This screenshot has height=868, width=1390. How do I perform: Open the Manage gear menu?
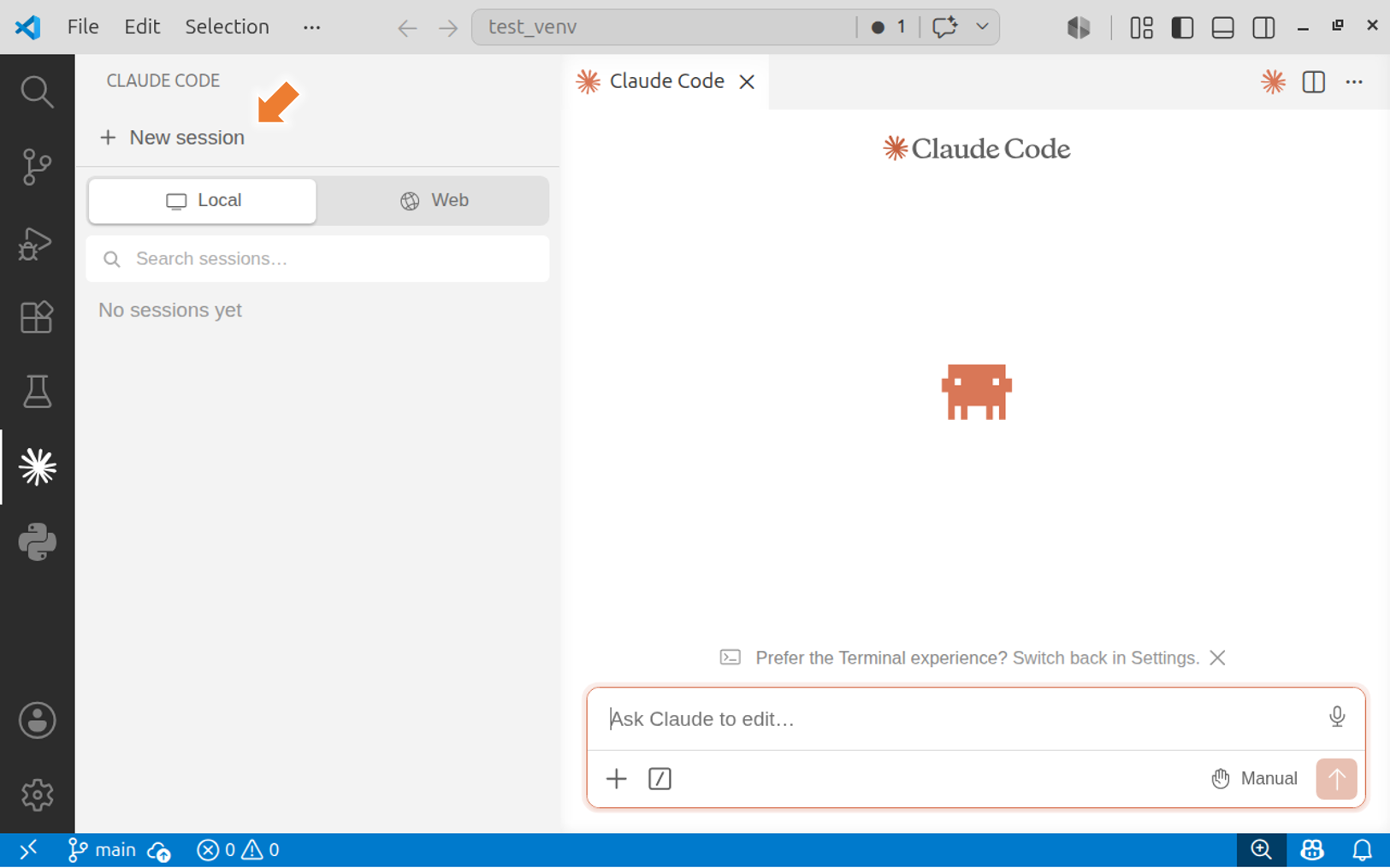pyautogui.click(x=37, y=795)
